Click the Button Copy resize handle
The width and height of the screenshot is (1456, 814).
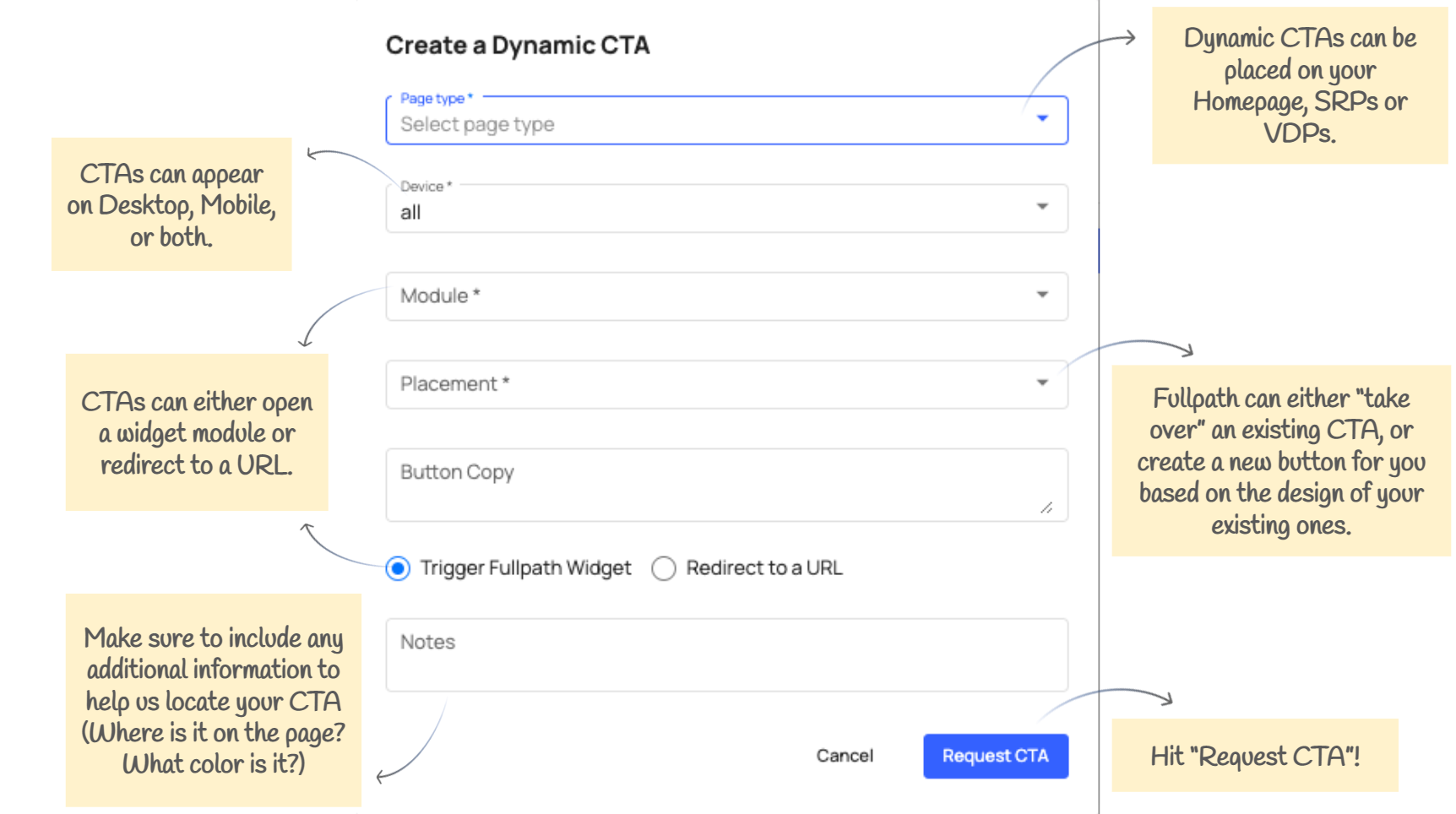pyautogui.click(x=1046, y=507)
